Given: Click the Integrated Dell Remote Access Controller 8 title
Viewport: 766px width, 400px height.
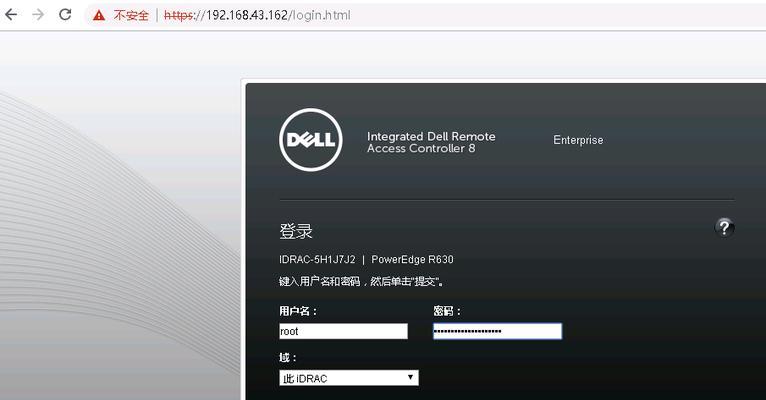Looking at the screenshot, I should tap(431, 142).
